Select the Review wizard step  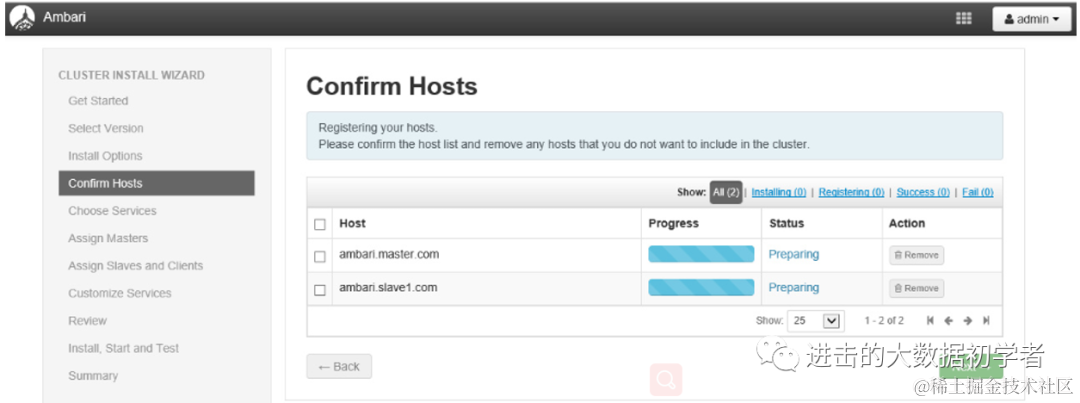pyautogui.click(x=87, y=321)
